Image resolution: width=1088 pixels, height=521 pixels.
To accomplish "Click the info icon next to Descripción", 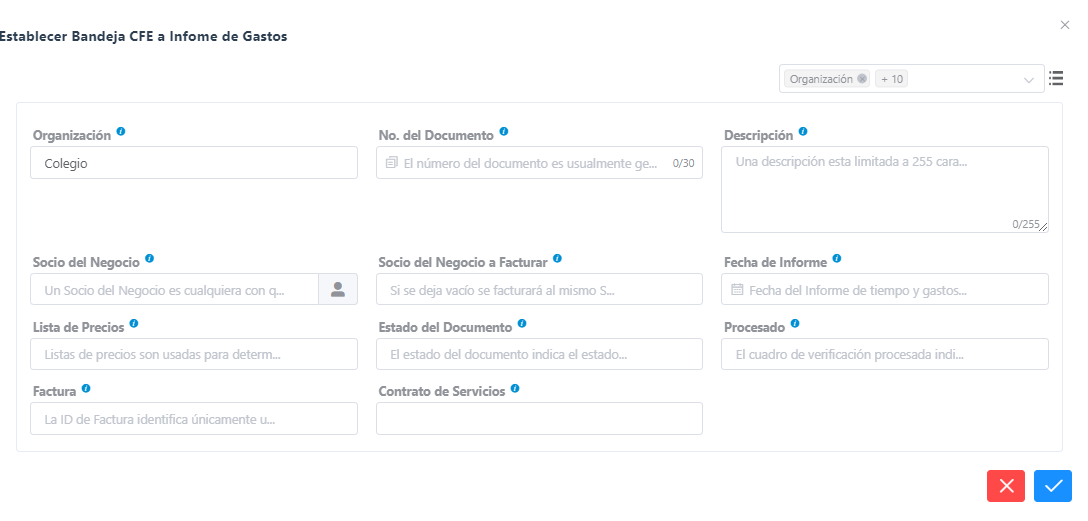I will 803,132.
